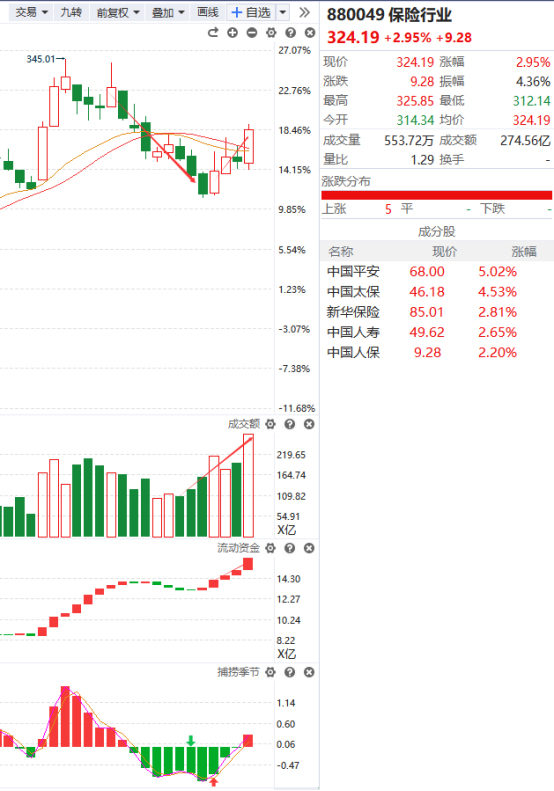Click the 5.02% change of 中国平安
Viewport: 554px width, 791px height.
coord(497,272)
